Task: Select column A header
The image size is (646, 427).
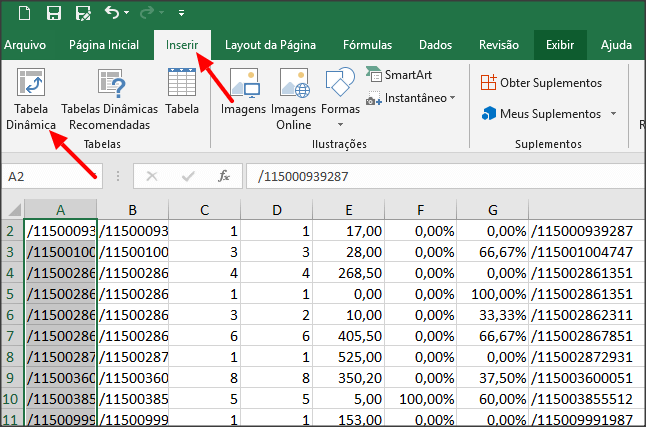Action: coord(61,210)
